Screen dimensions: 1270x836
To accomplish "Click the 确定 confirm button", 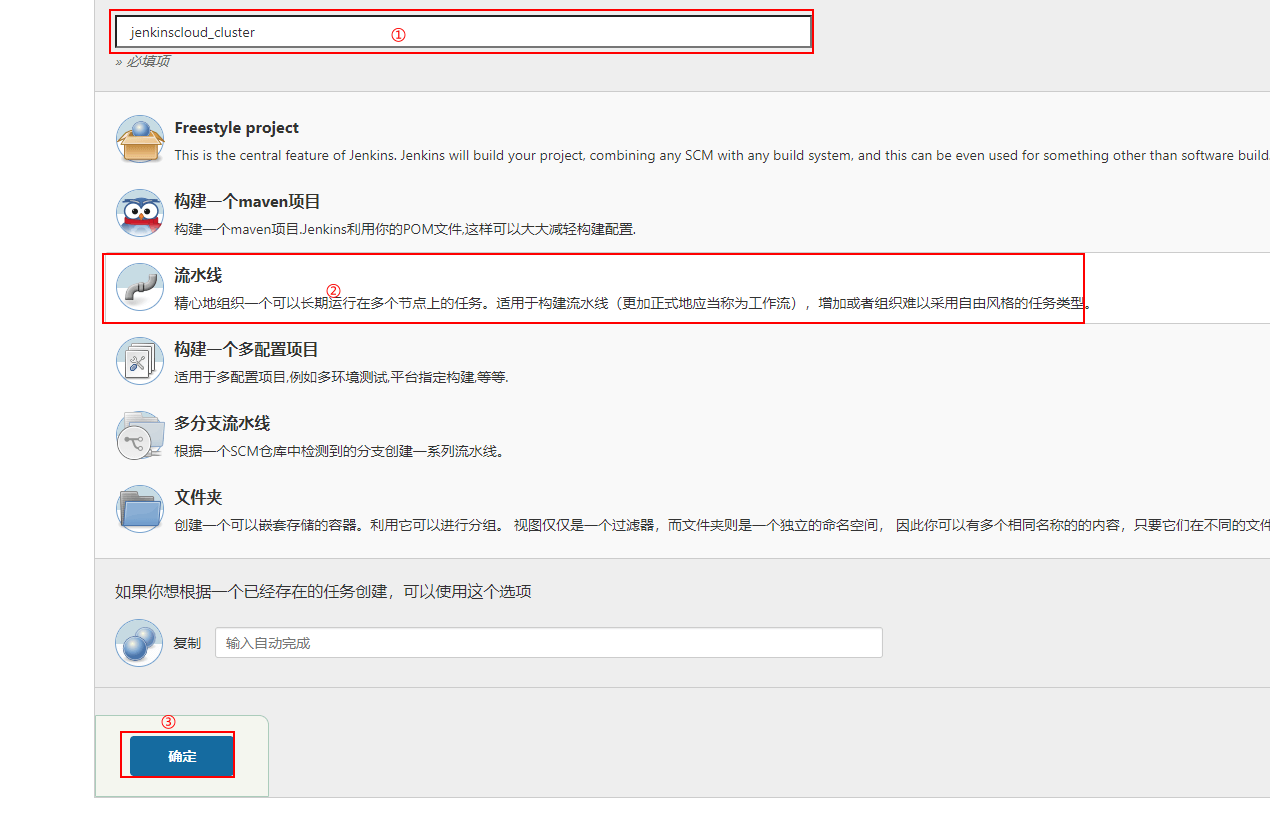I will pyautogui.click(x=182, y=756).
